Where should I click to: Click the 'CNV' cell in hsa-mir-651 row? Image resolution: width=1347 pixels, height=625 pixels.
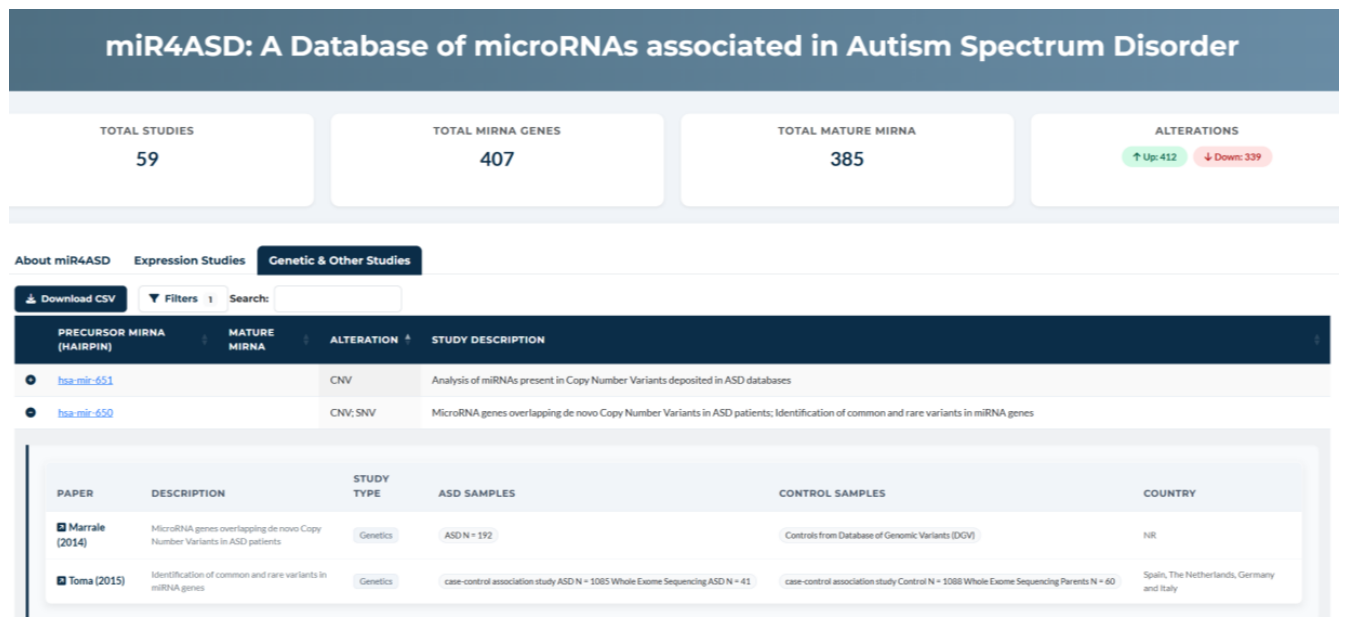point(370,380)
